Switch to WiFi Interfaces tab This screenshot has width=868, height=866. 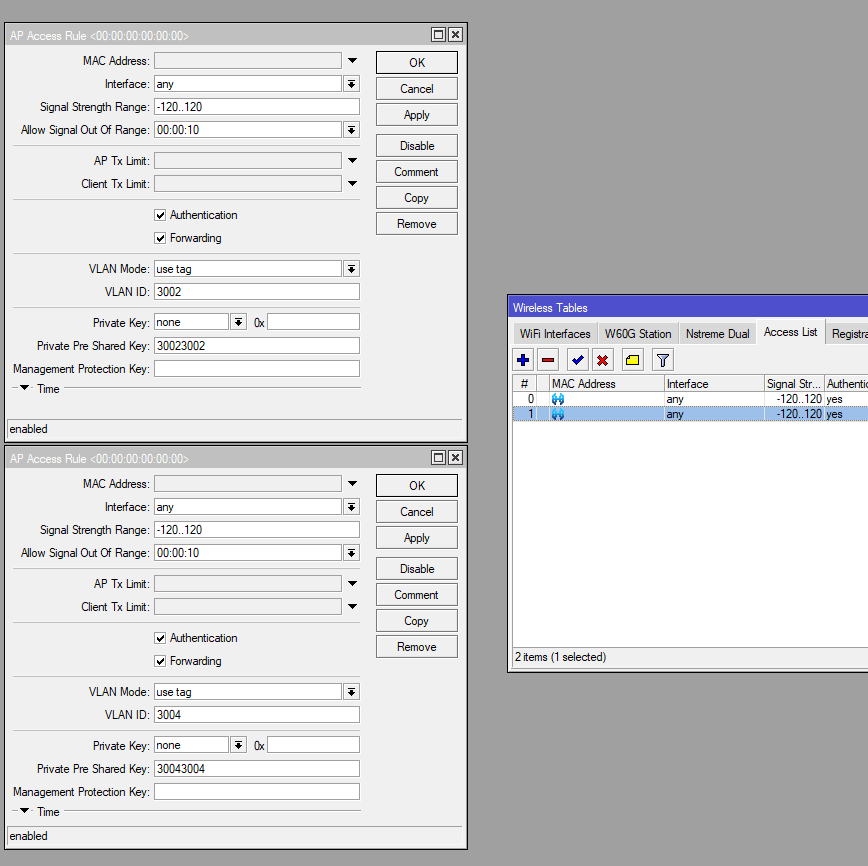pos(555,334)
